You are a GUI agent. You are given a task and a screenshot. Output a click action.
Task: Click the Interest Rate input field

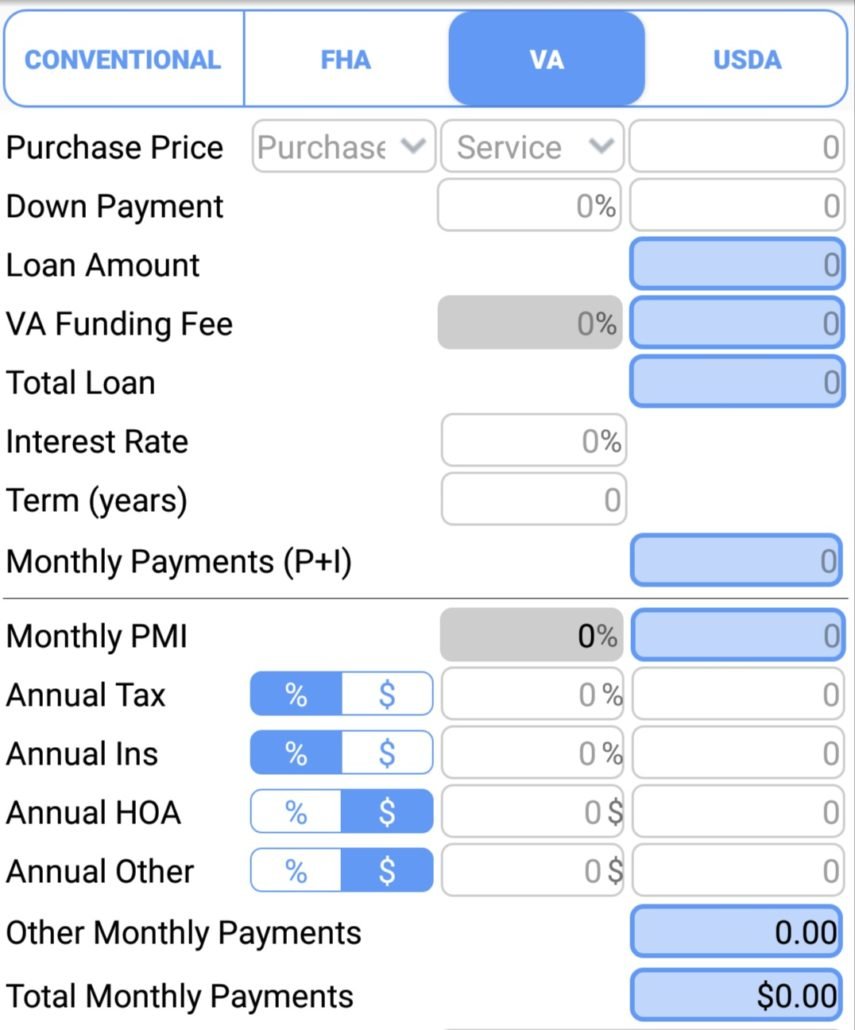pos(534,441)
